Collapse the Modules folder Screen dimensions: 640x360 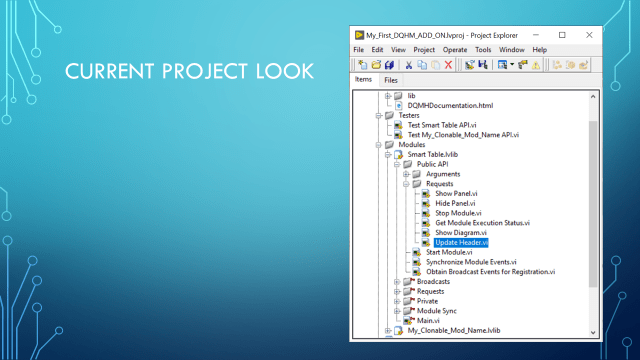point(378,145)
